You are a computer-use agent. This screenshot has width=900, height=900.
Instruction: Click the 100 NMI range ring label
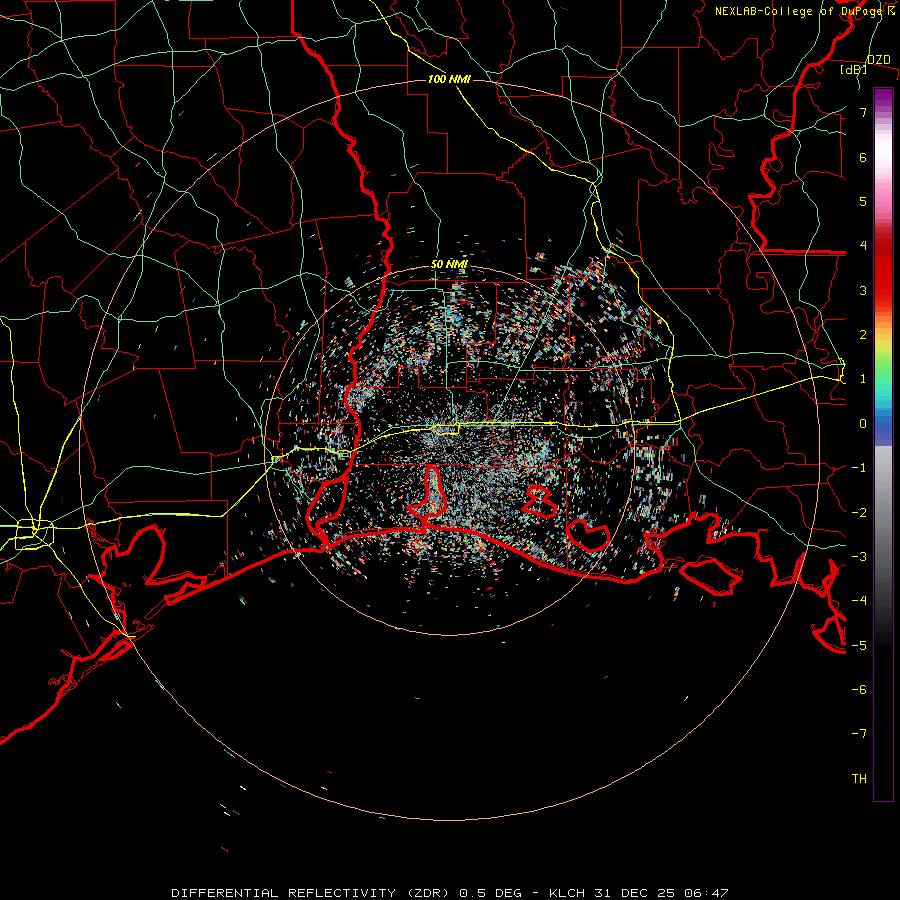pos(449,79)
